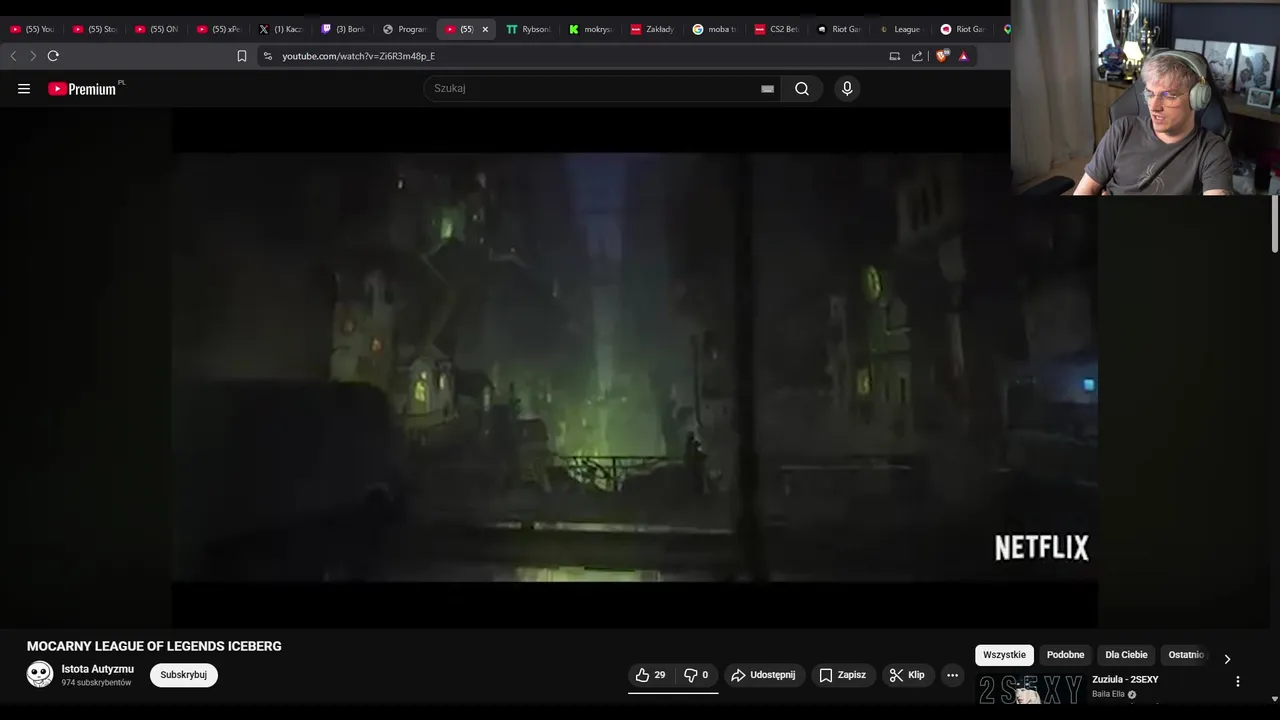This screenshot has height=720, width=1280.
Task: Select the Podobne filter chip
Action: tap(1065, 655)
